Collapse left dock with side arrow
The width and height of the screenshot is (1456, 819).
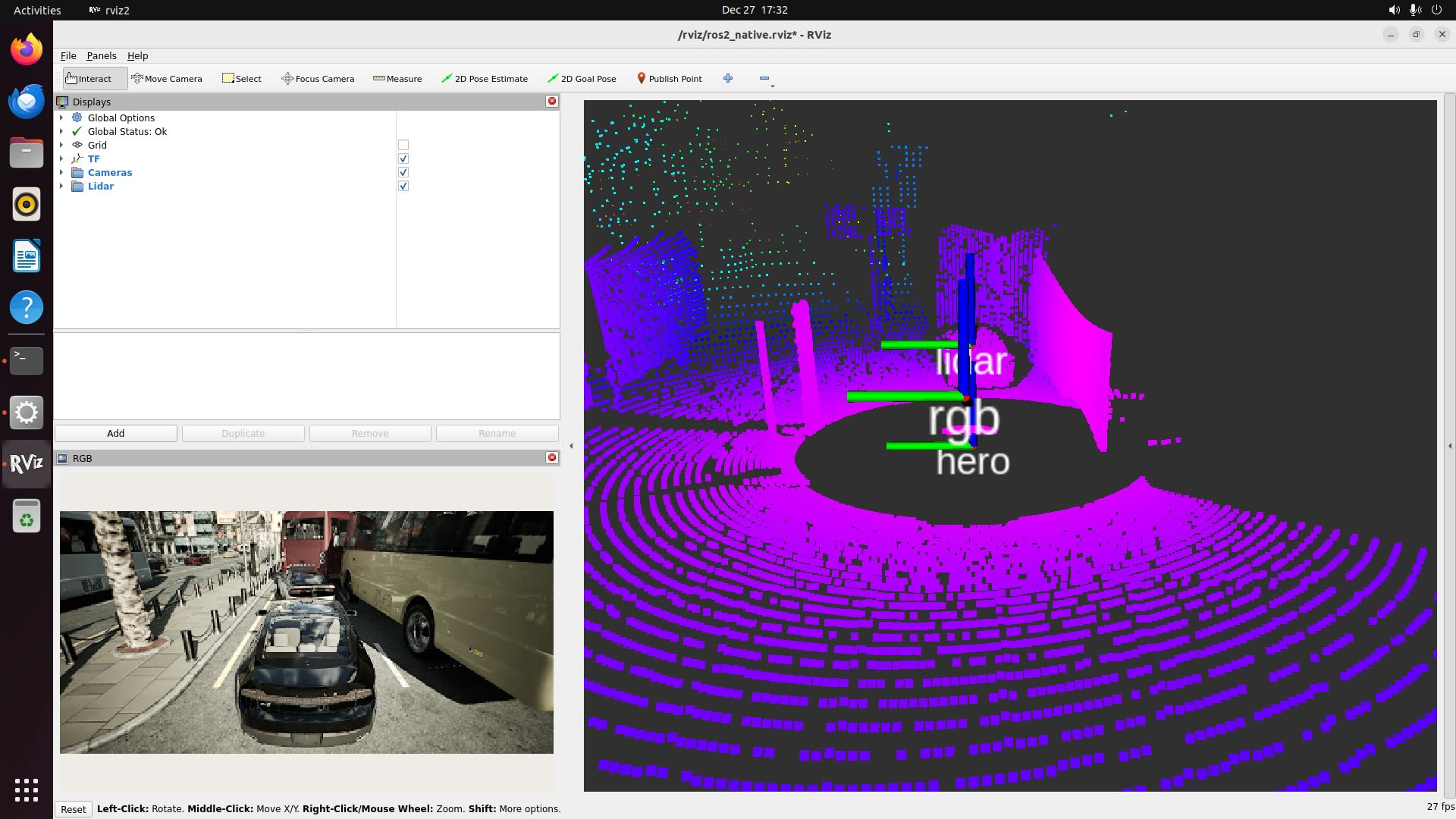point(571,446)
